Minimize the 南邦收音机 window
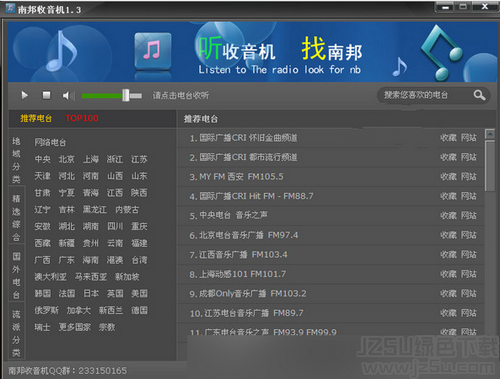The image size is (500, 379). (445, 7)
